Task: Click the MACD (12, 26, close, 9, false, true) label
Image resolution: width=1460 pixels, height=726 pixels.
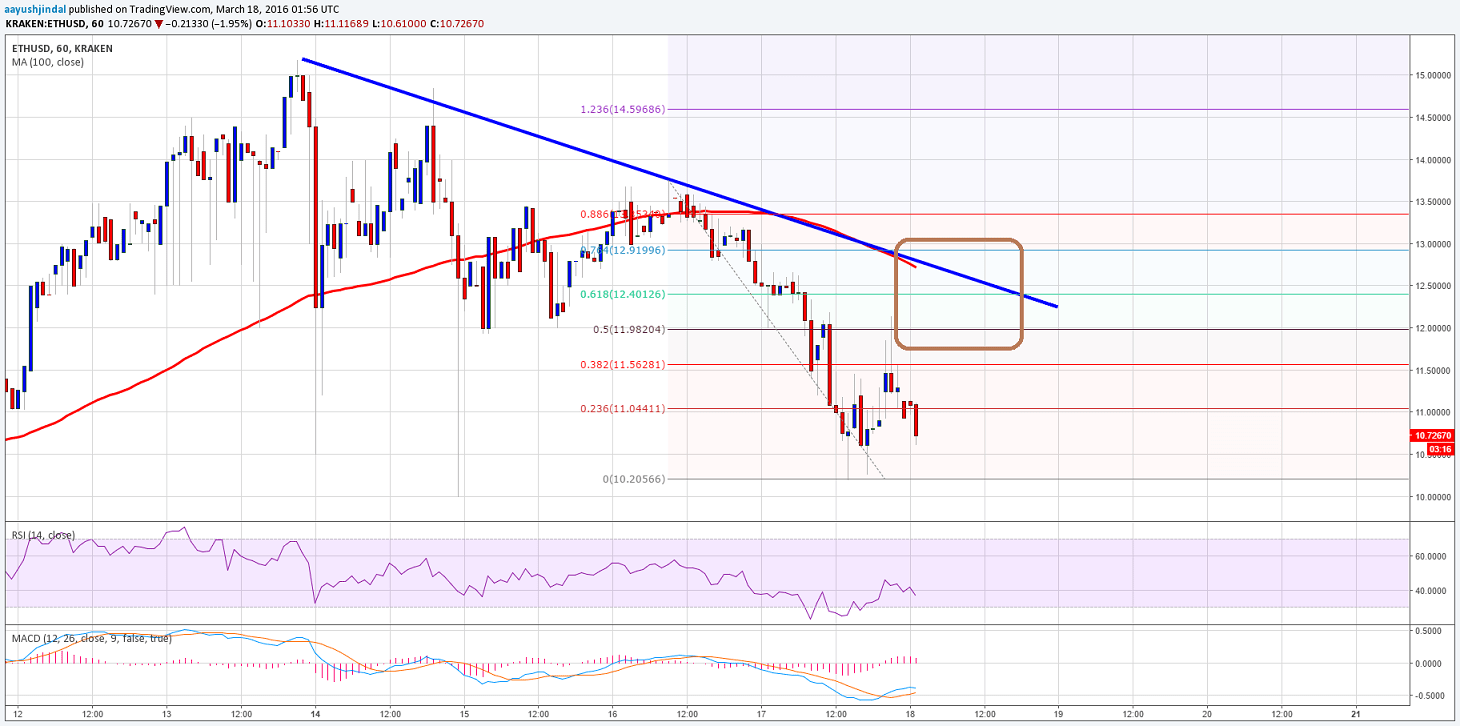Action: 91,638
